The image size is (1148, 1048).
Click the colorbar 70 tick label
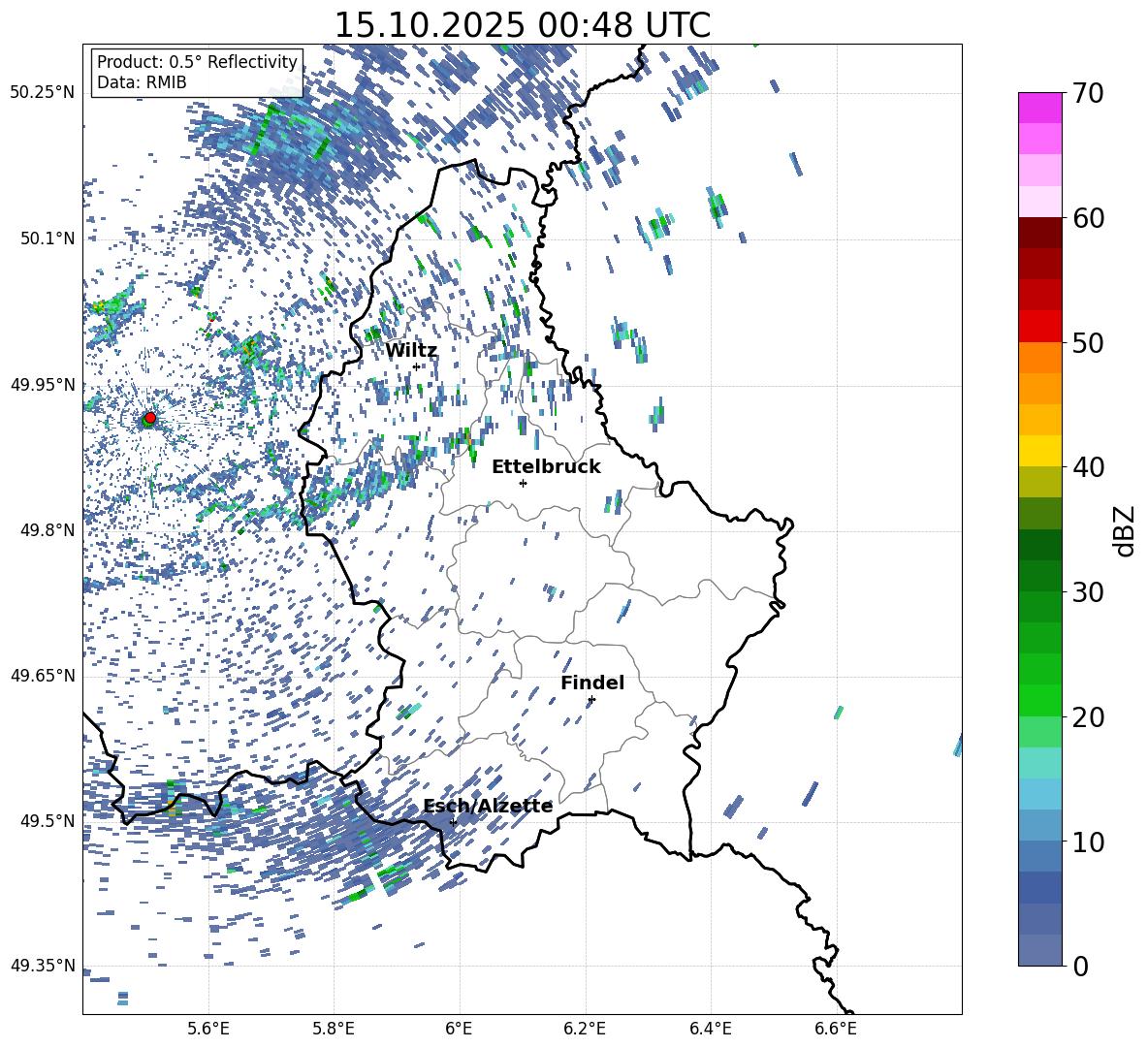click(1088, 93)
